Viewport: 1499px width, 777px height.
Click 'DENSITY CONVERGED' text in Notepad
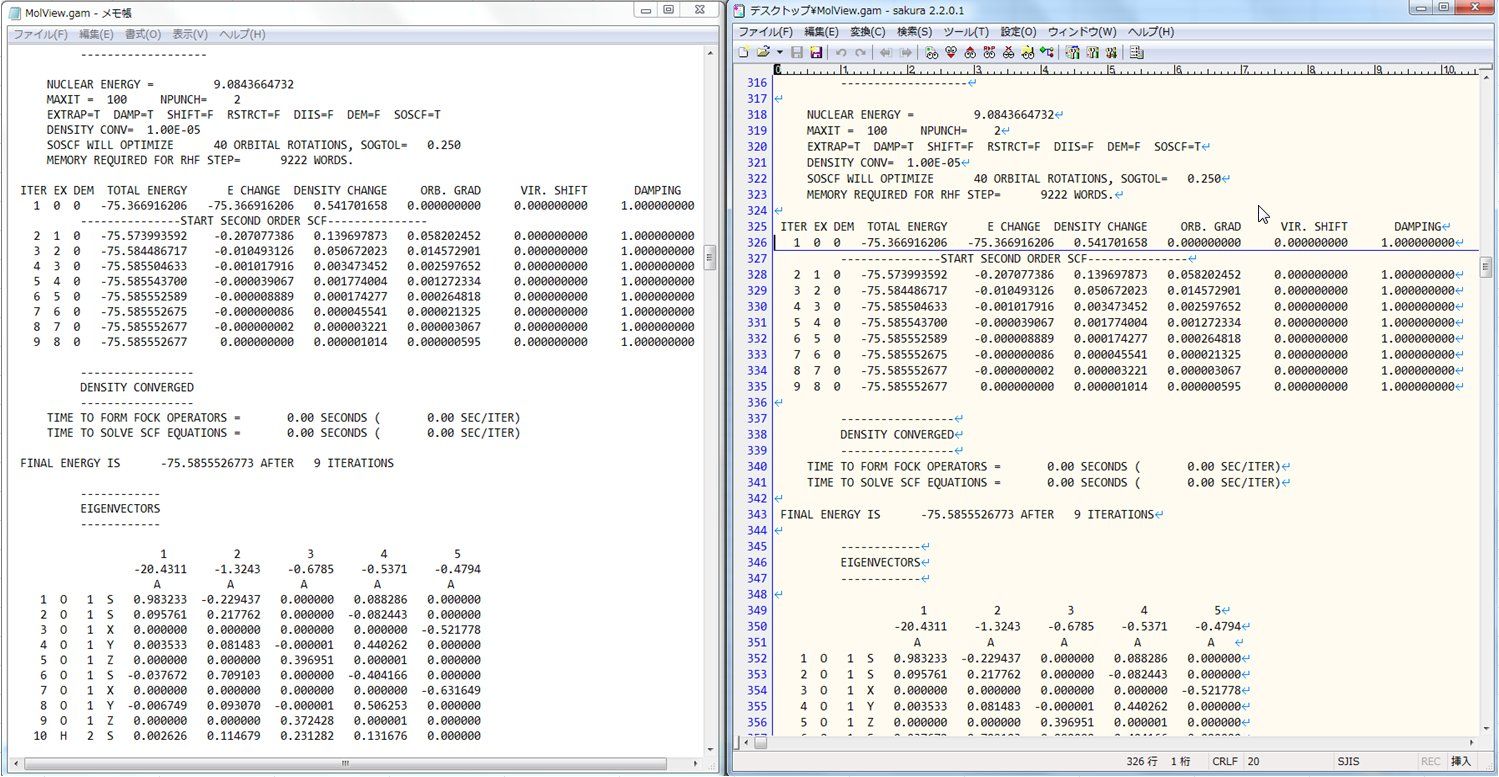point(137,387)
